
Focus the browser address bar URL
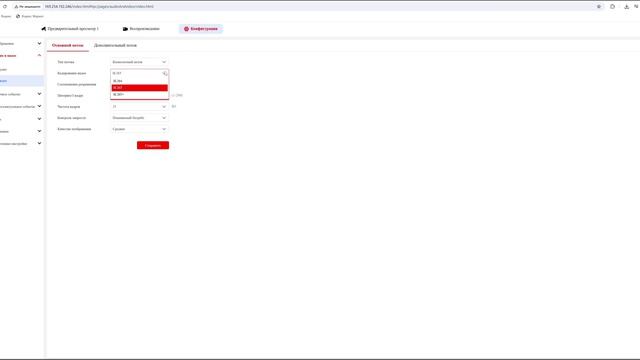[x=99, y=7]
